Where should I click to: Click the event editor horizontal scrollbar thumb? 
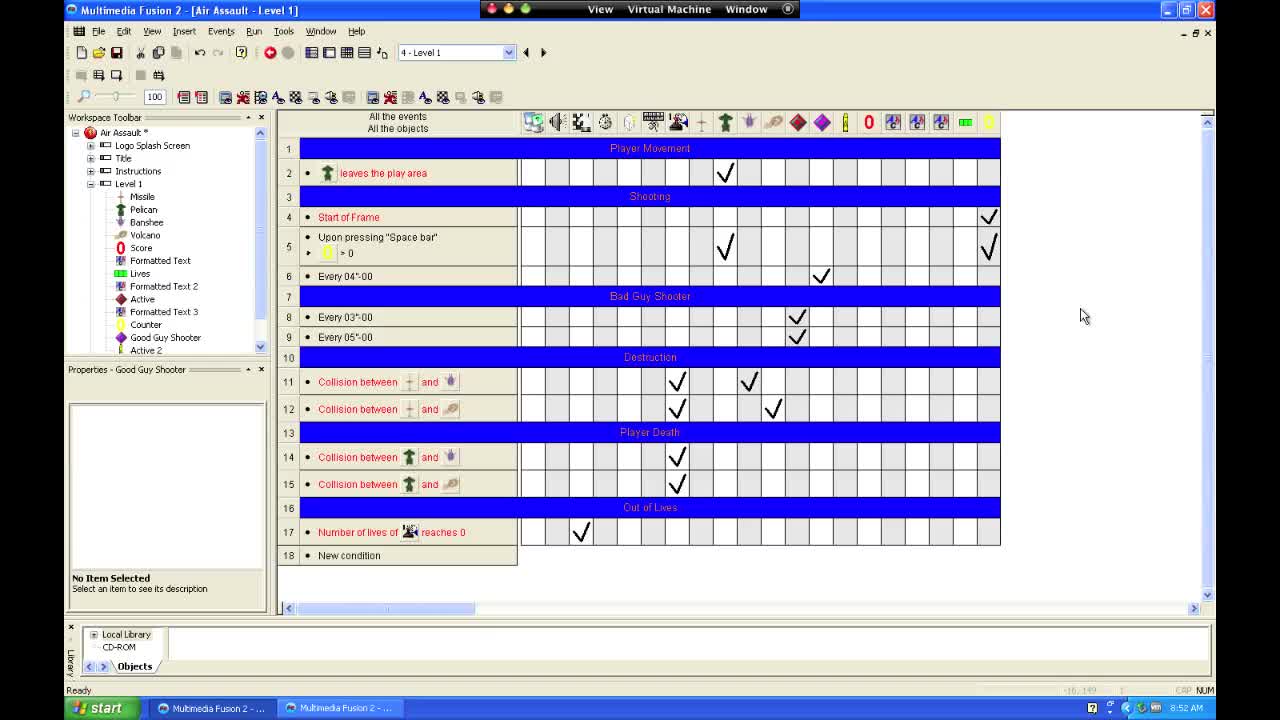click(x=386, y=608)
